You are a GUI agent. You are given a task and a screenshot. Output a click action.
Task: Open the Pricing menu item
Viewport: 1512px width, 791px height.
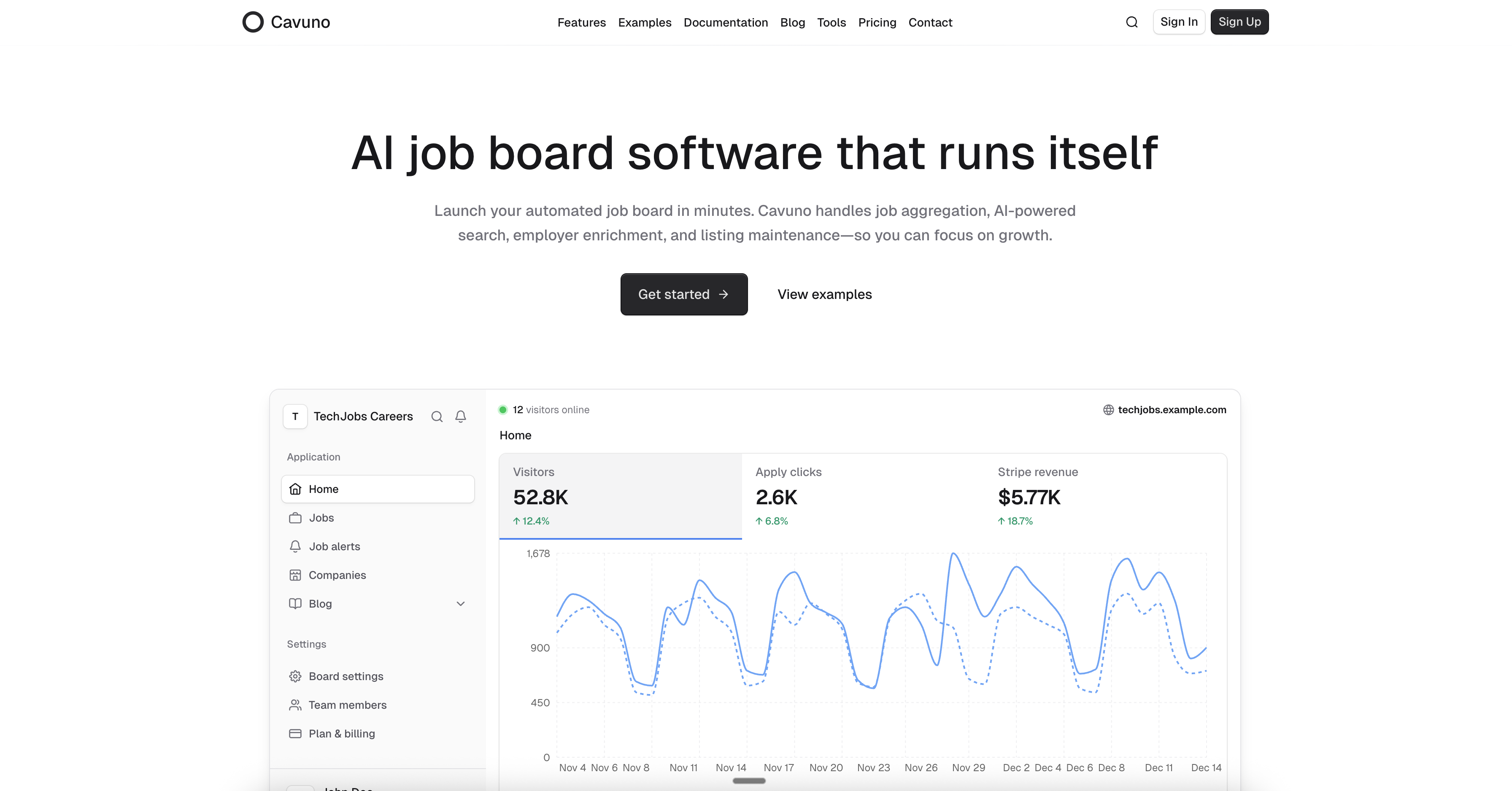click(x=877, y=22)
